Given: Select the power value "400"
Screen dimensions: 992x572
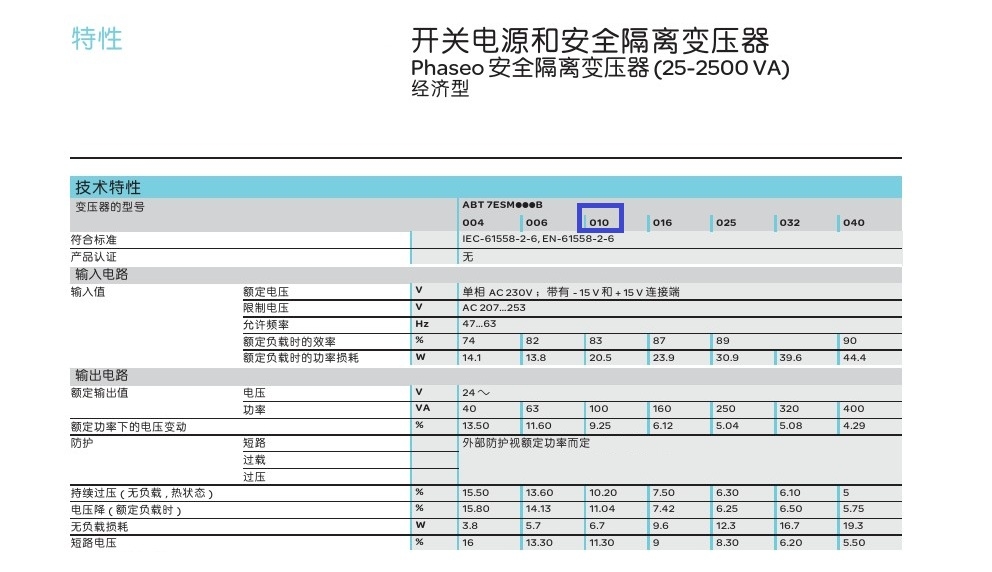Looking at the screenshot, I should click(x=853, y=409).
